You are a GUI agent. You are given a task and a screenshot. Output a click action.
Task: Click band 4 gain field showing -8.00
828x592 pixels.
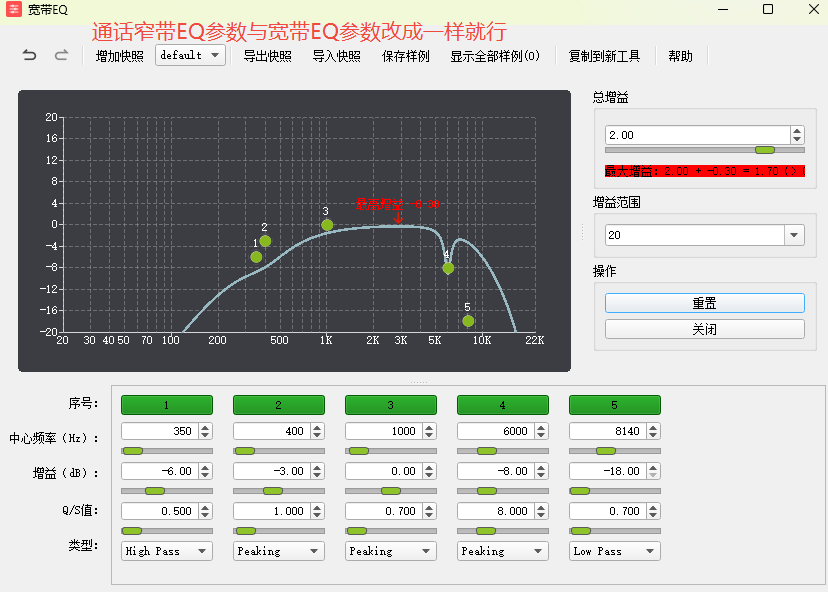tap(496, 471)
